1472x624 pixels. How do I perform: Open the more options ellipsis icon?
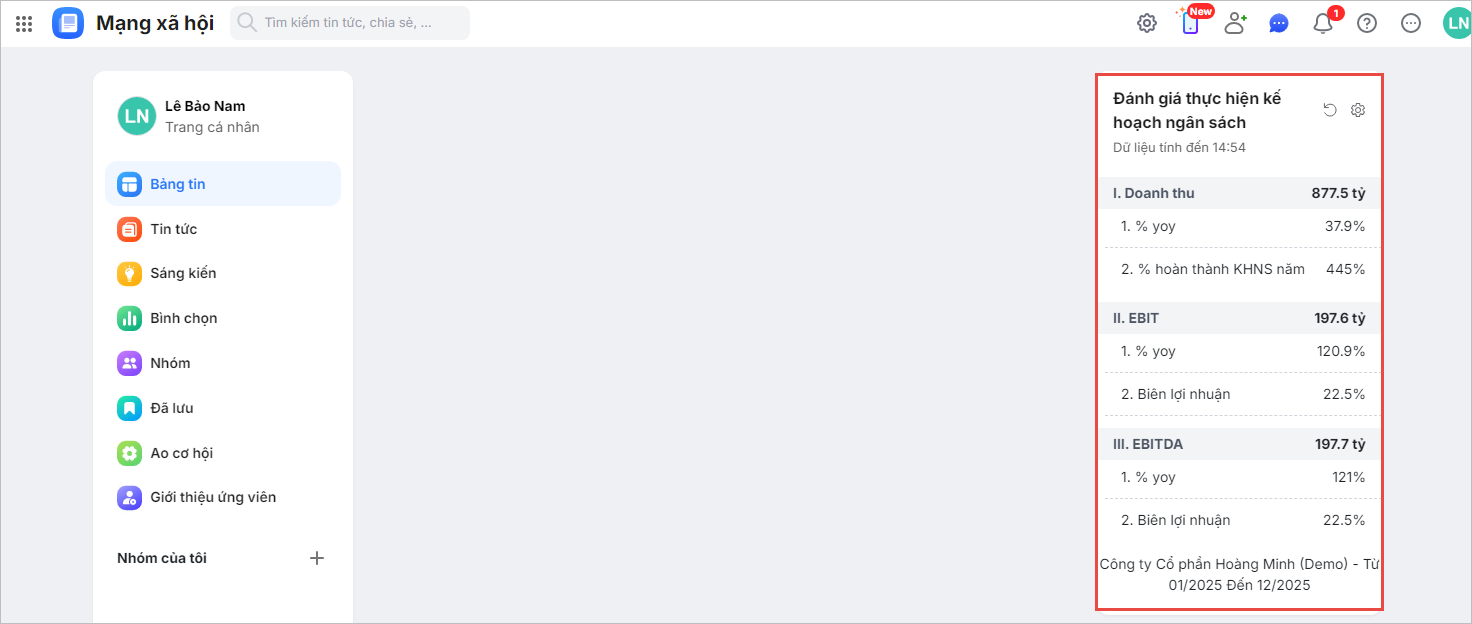tap(1411, 23)
